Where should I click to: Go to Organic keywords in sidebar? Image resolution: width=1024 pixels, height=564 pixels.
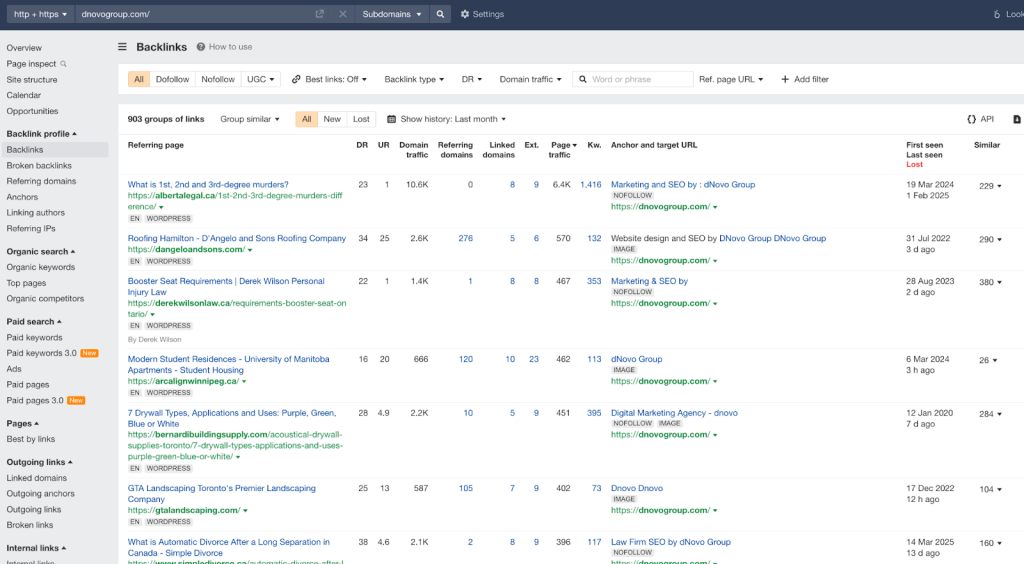point(41,267)
